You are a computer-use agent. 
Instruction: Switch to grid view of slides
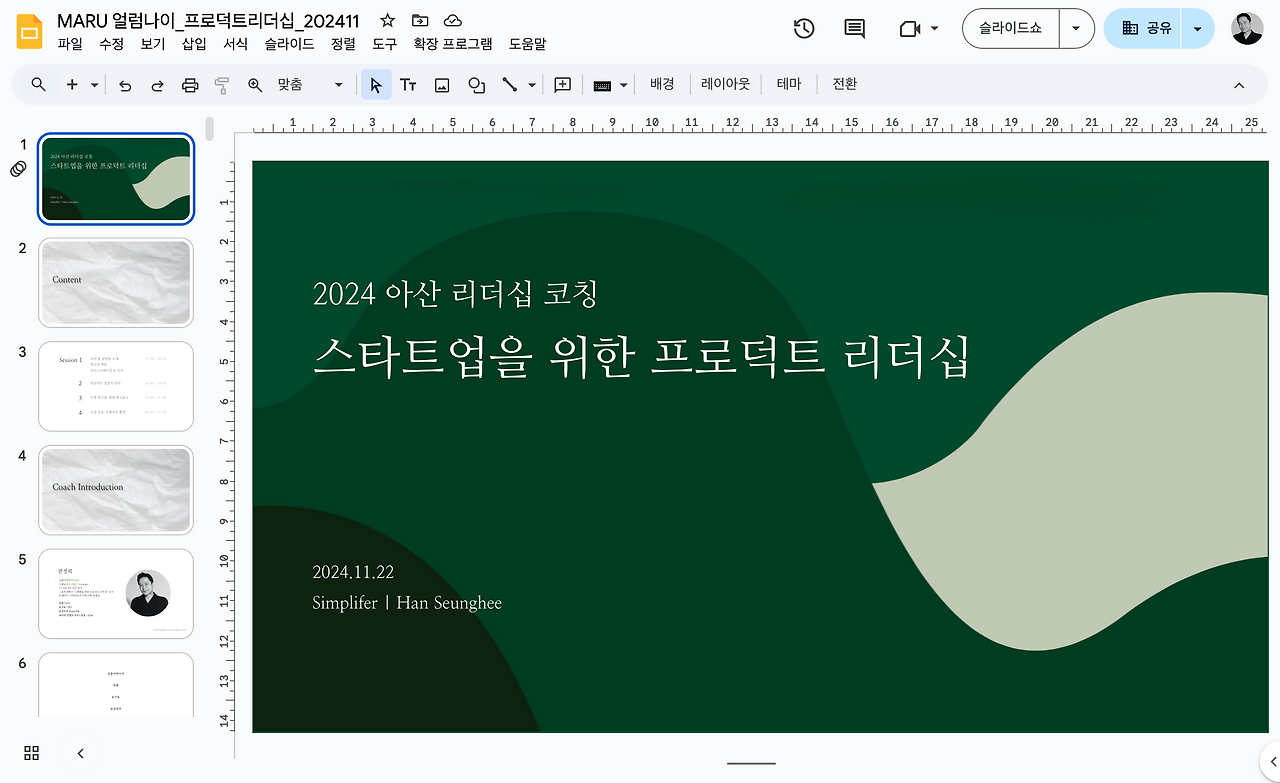(30, 753)
